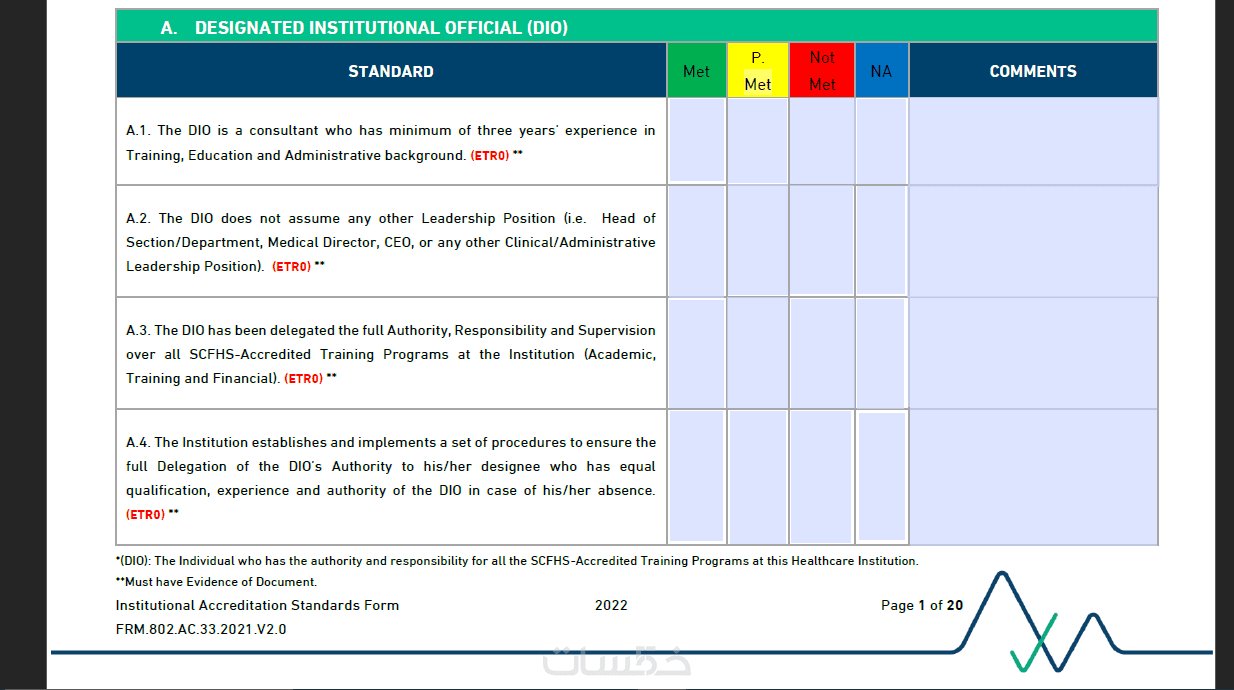Click the red Not Met column header
The width and height of the screenshot is (1234, 690).
[x=822, y=70]
